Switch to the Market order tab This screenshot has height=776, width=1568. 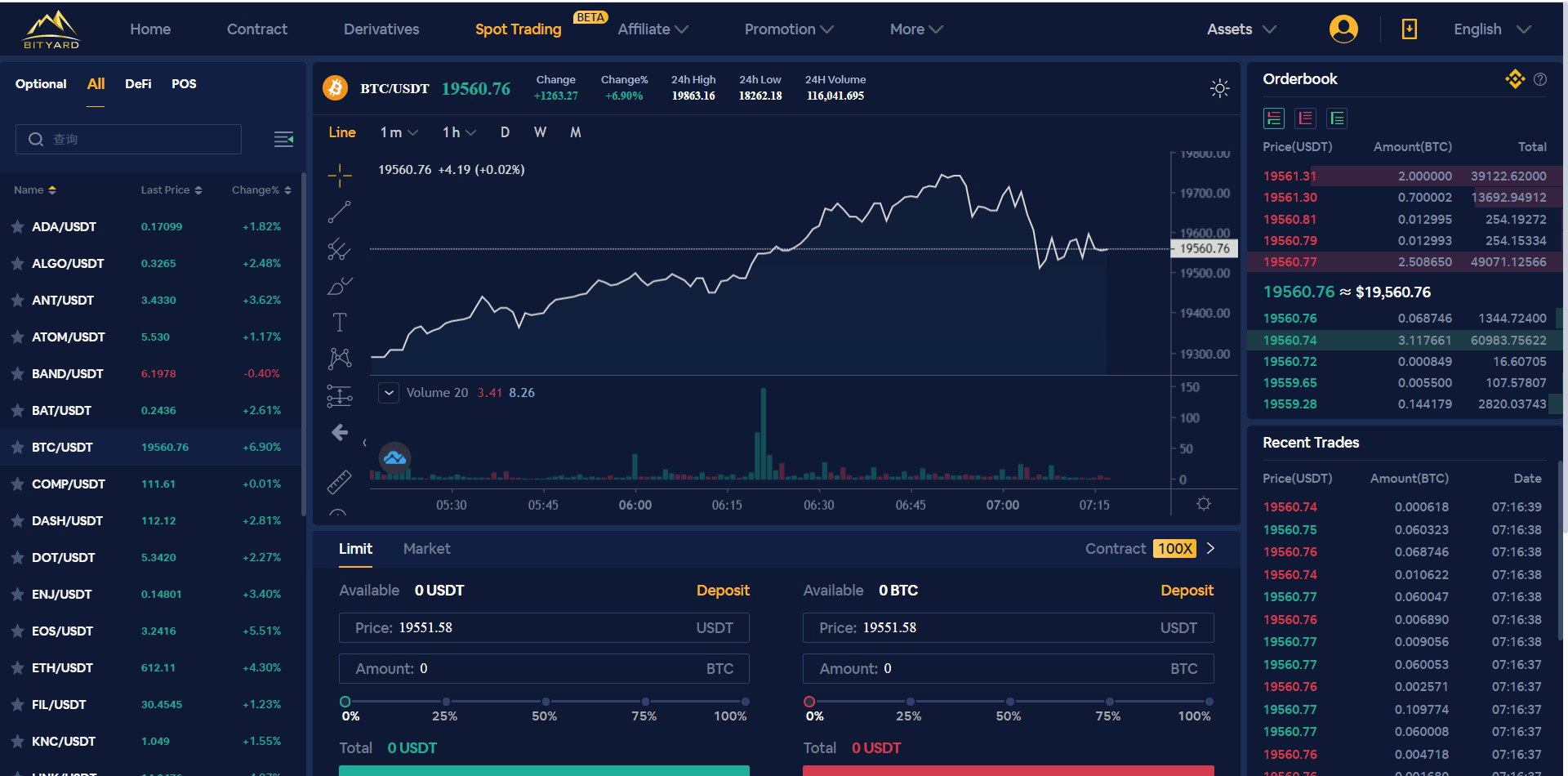[426, 549]
